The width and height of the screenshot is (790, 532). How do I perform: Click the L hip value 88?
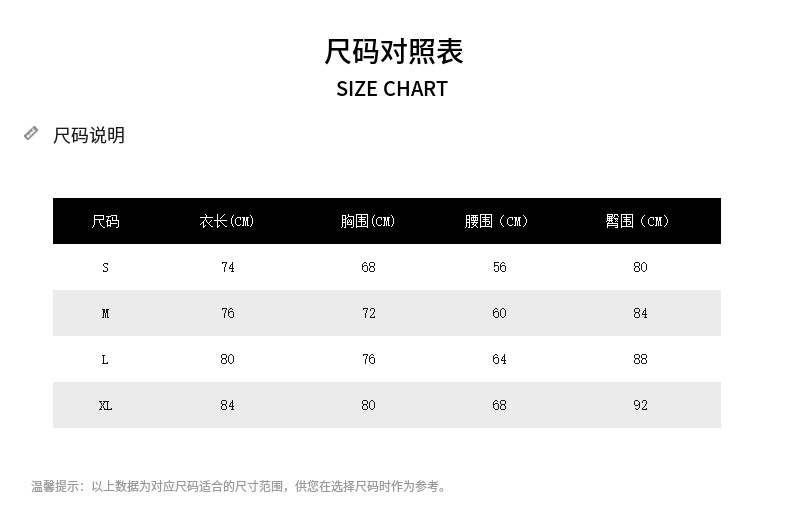(640, 359)
